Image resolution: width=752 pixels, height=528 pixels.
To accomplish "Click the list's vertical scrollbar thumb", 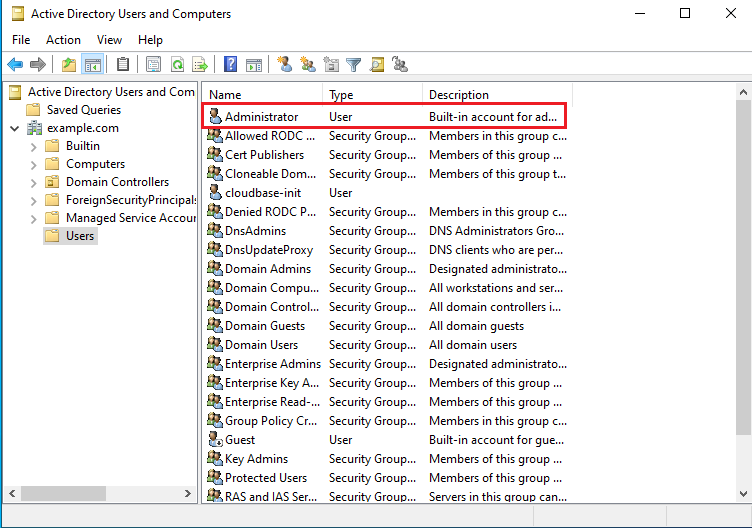I will 743,268.
